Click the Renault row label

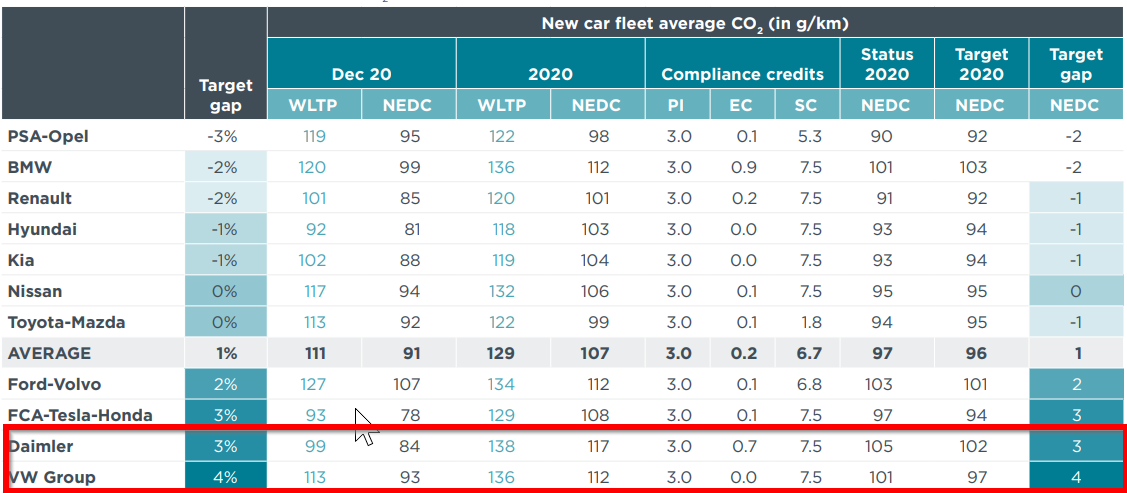point(40,198)
